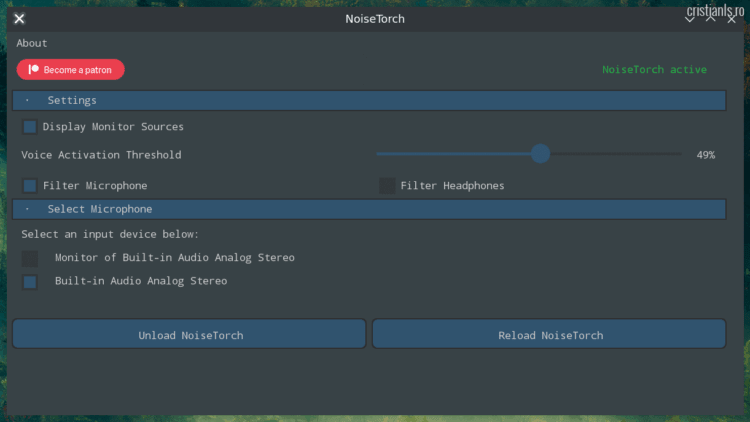
Task: Toggle Display Monitor Sources checkbox
Action: [x=30, y=127]
